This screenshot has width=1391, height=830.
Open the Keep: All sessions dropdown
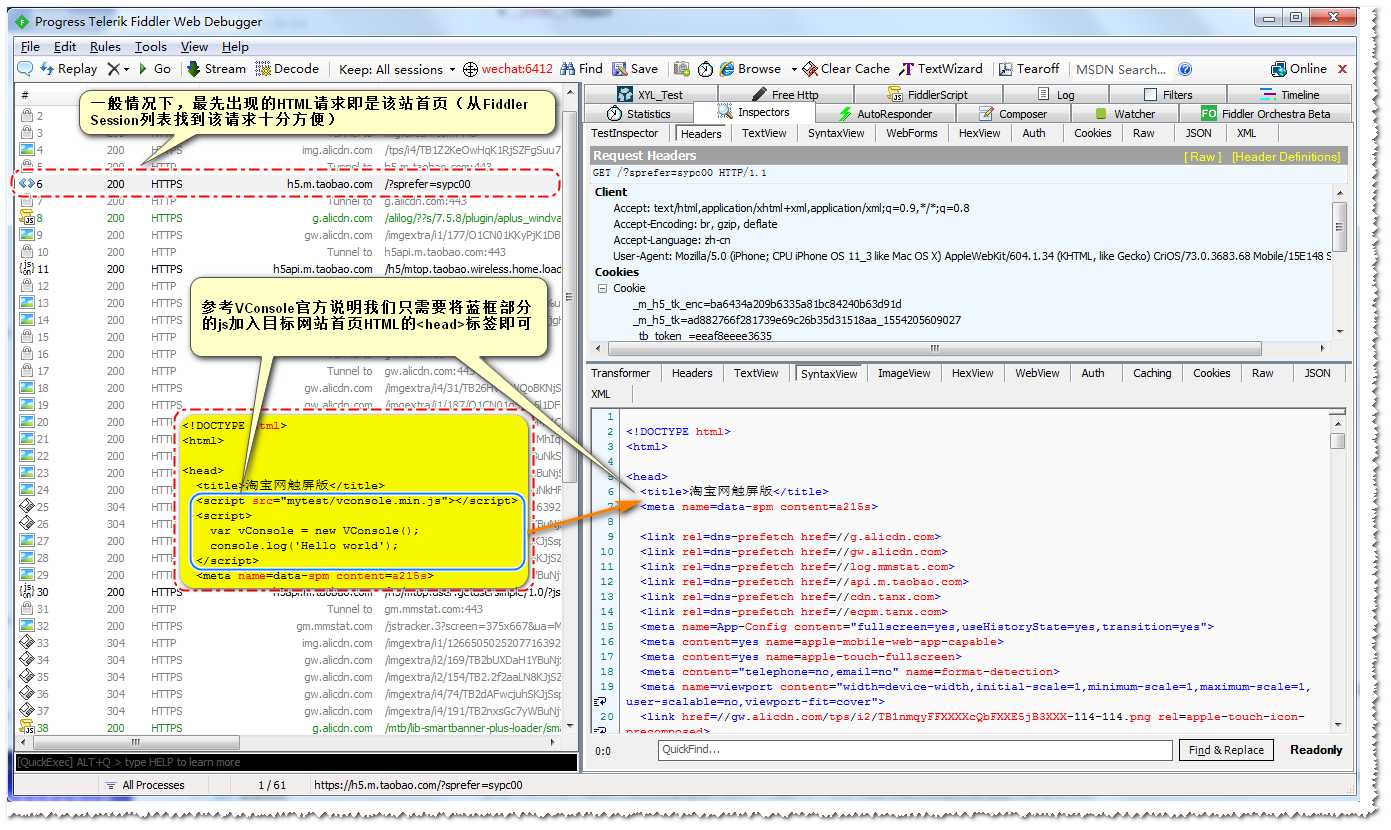coord(397,69)
